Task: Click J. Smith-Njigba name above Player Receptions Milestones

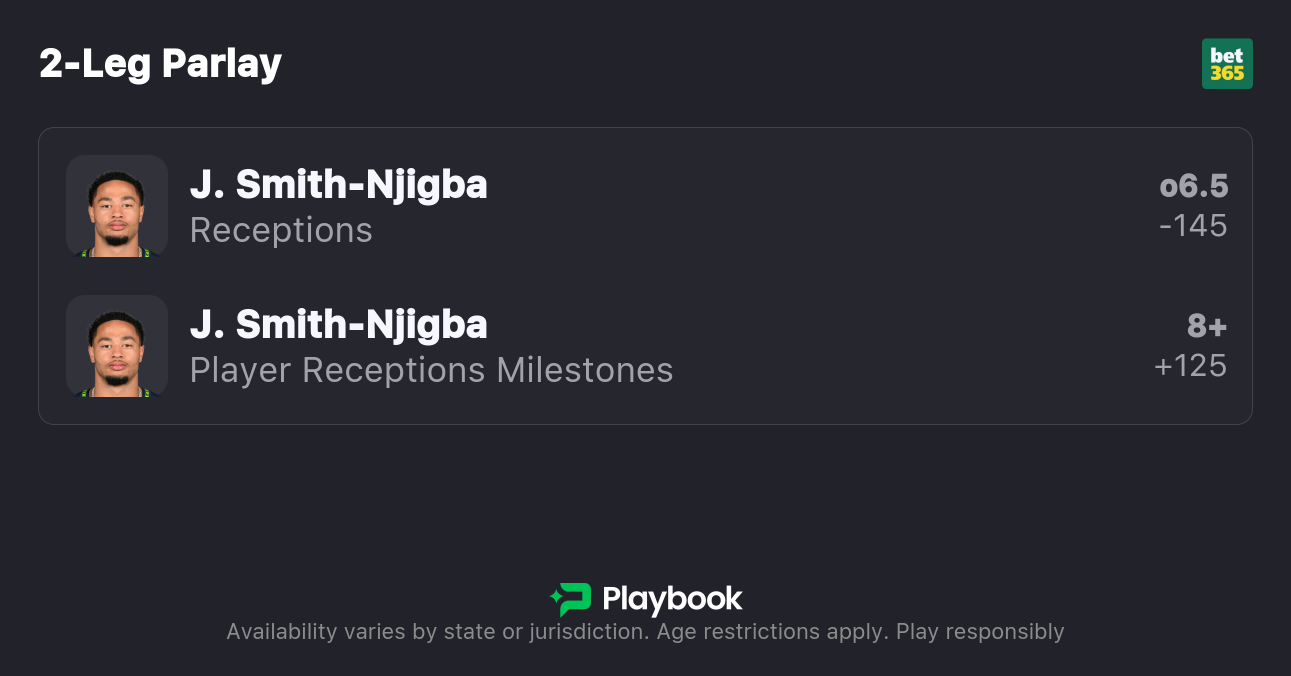Action: [338, 325]
